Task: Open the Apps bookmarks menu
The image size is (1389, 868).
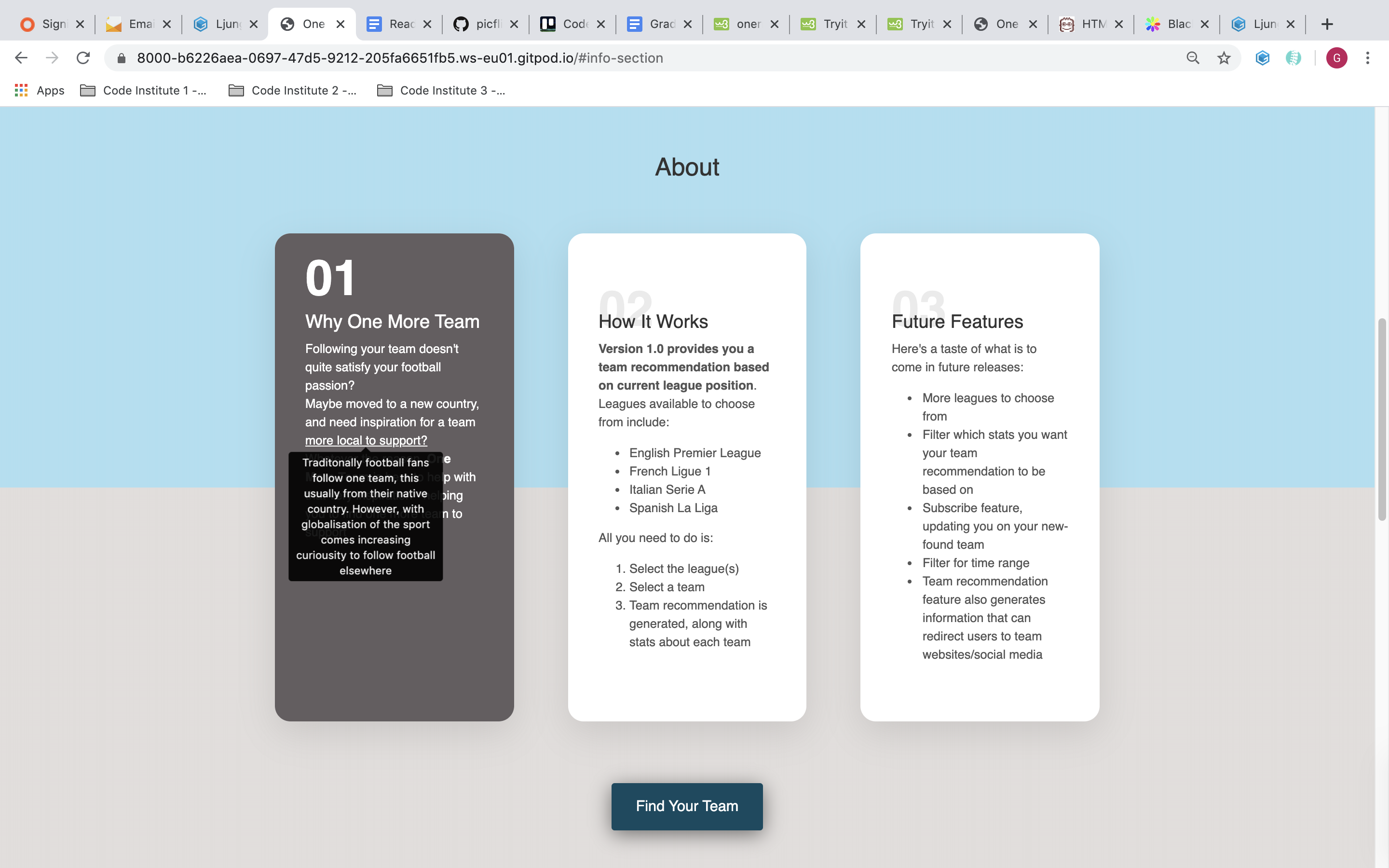Action: [x=37, y=90]
